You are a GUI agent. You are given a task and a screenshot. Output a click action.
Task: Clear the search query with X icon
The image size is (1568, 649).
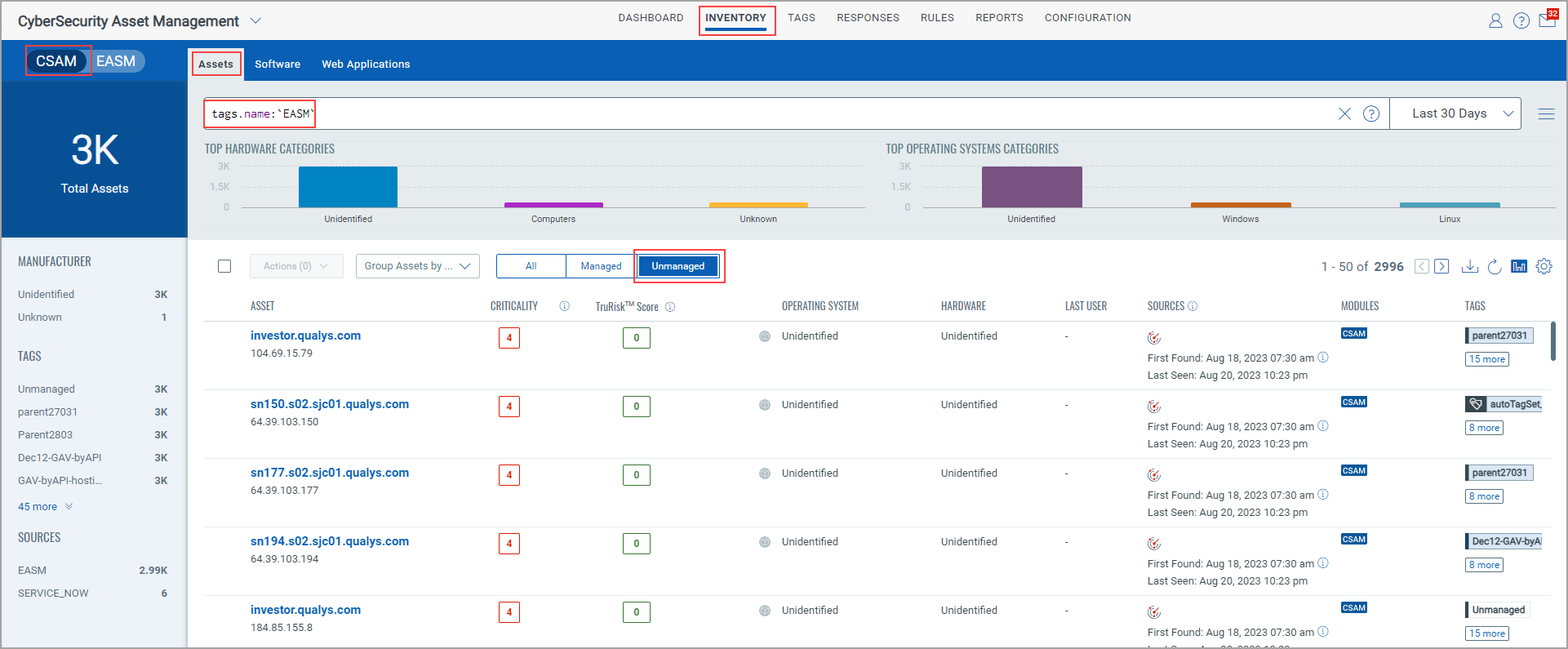click(1344, 114)
